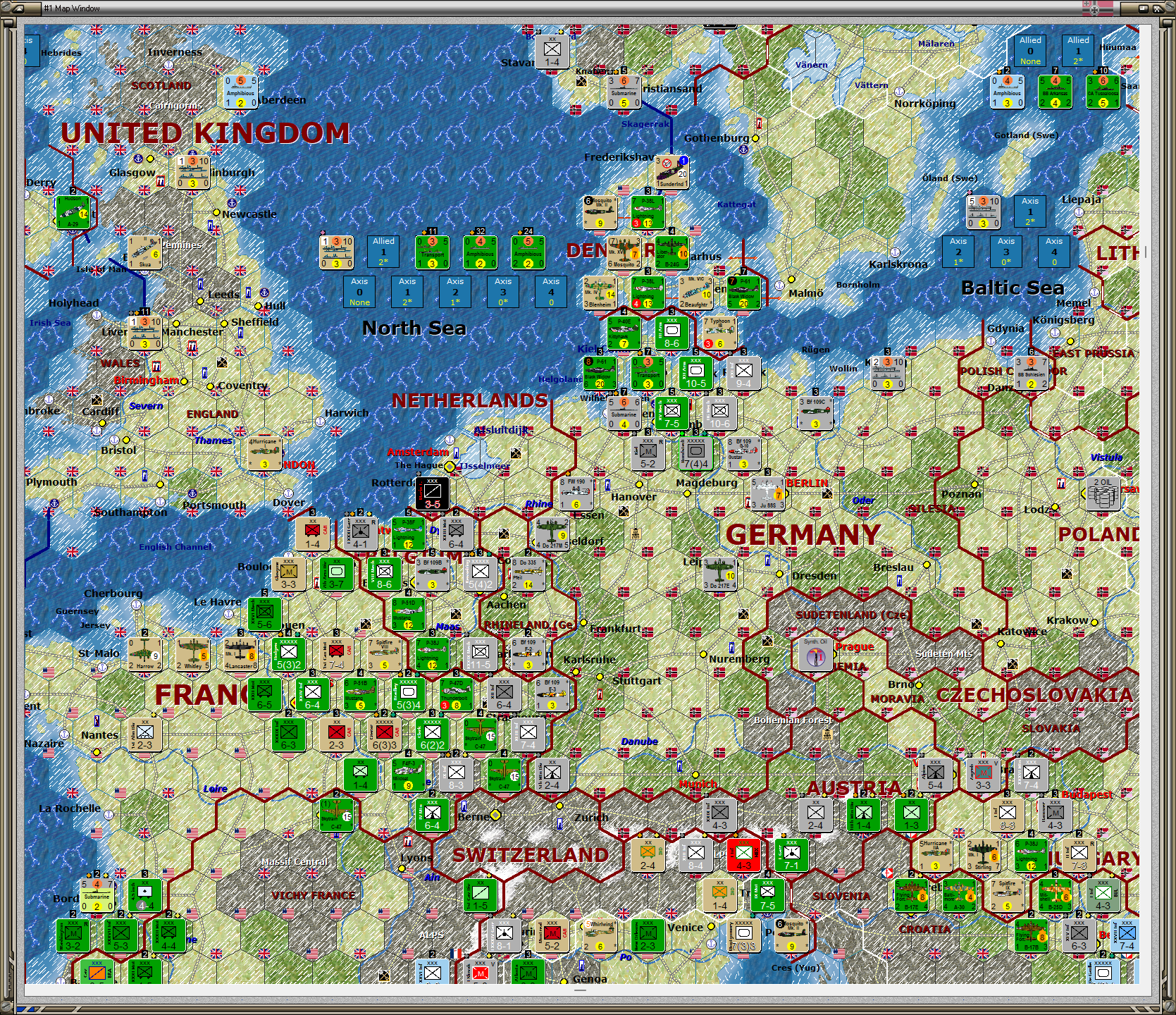
Task: Click the Berne capital city marker
Action: [495, 815]
